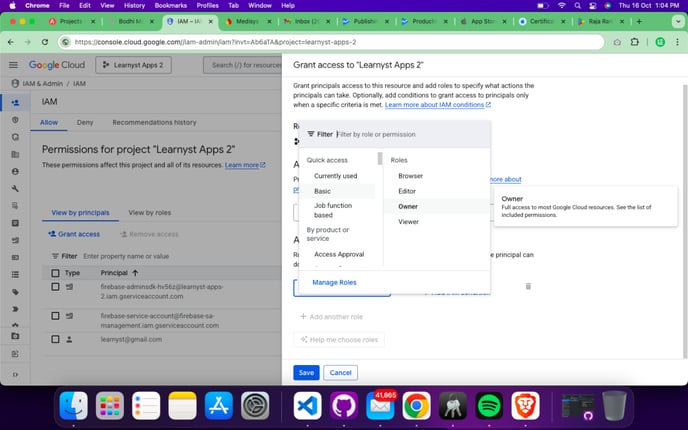The width and height of the screenshot is (688, 430).
Task: Open Spotify from the dock
Action: [489, 405]
